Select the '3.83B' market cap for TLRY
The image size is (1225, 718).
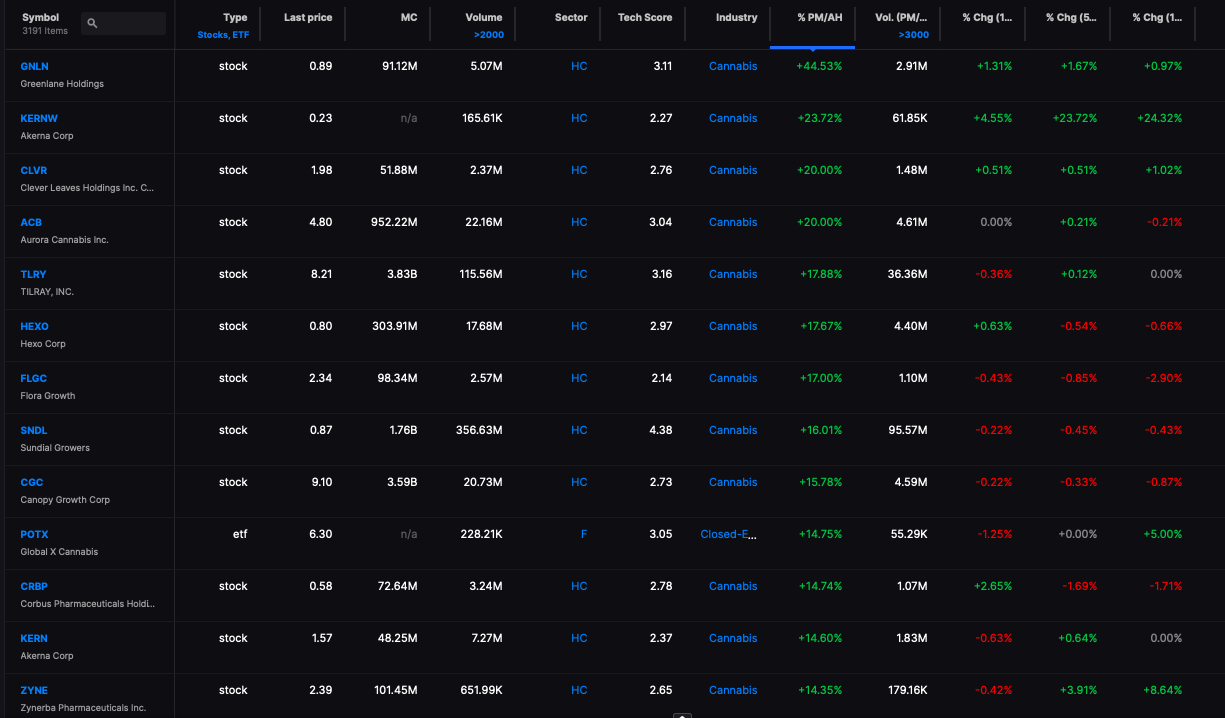(402, 274)
